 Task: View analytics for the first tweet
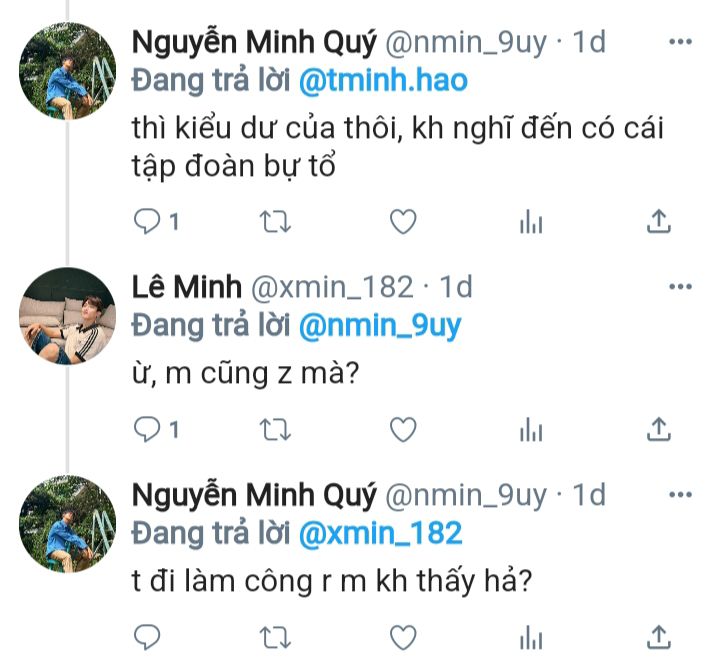[530, 223]
